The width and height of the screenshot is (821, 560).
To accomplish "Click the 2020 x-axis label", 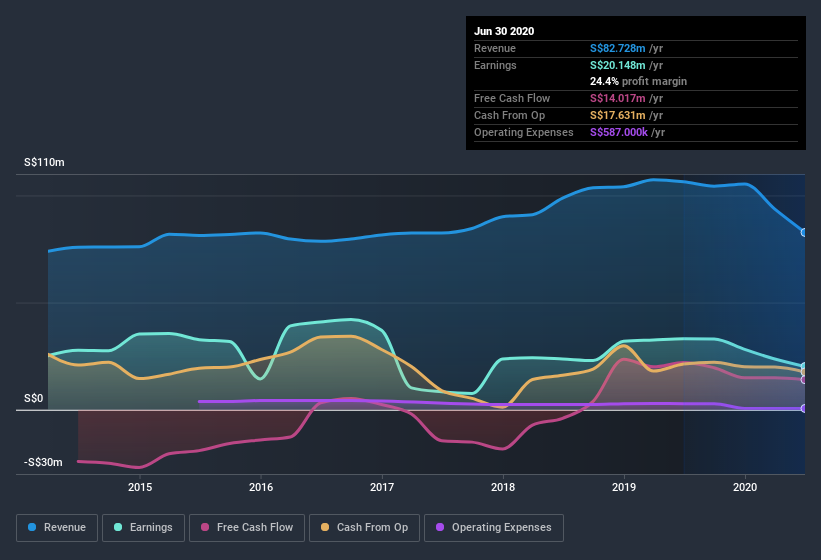I will [x=745, y=488].
